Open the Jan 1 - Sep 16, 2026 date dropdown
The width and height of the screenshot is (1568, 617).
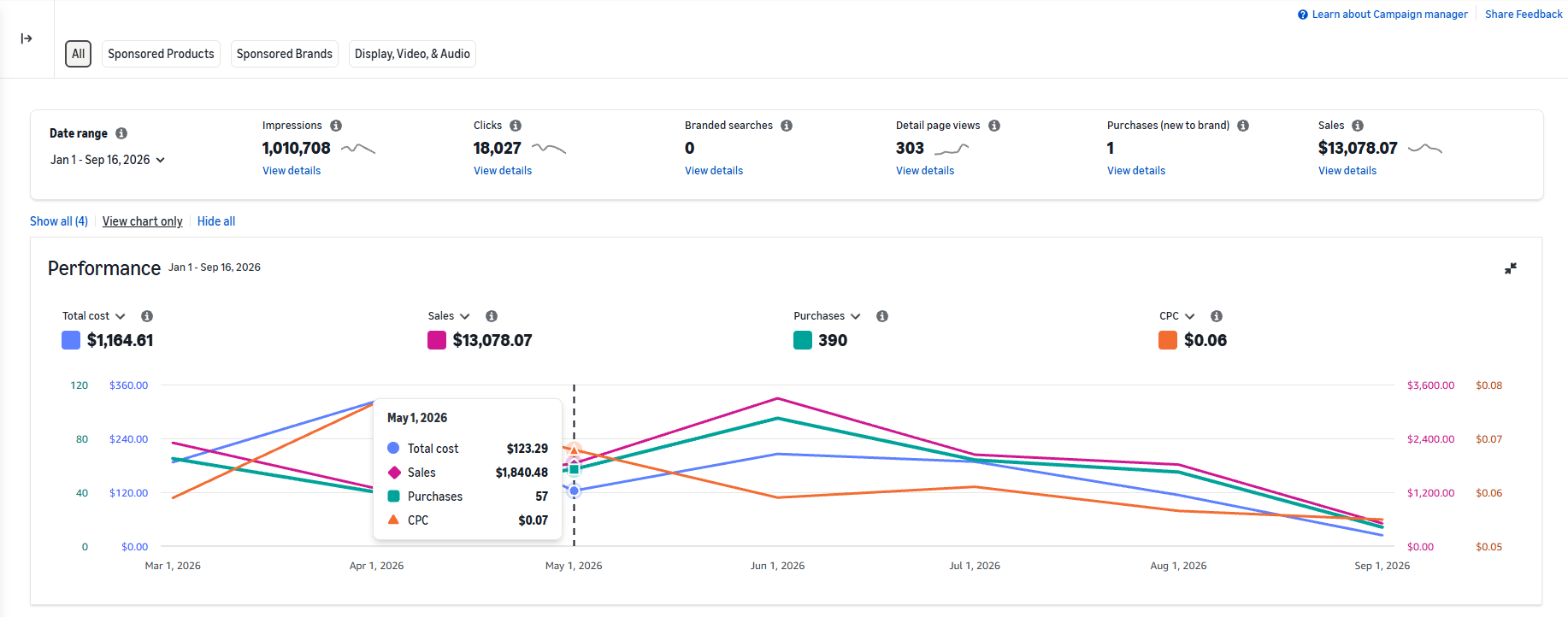[x=108, y=160]
